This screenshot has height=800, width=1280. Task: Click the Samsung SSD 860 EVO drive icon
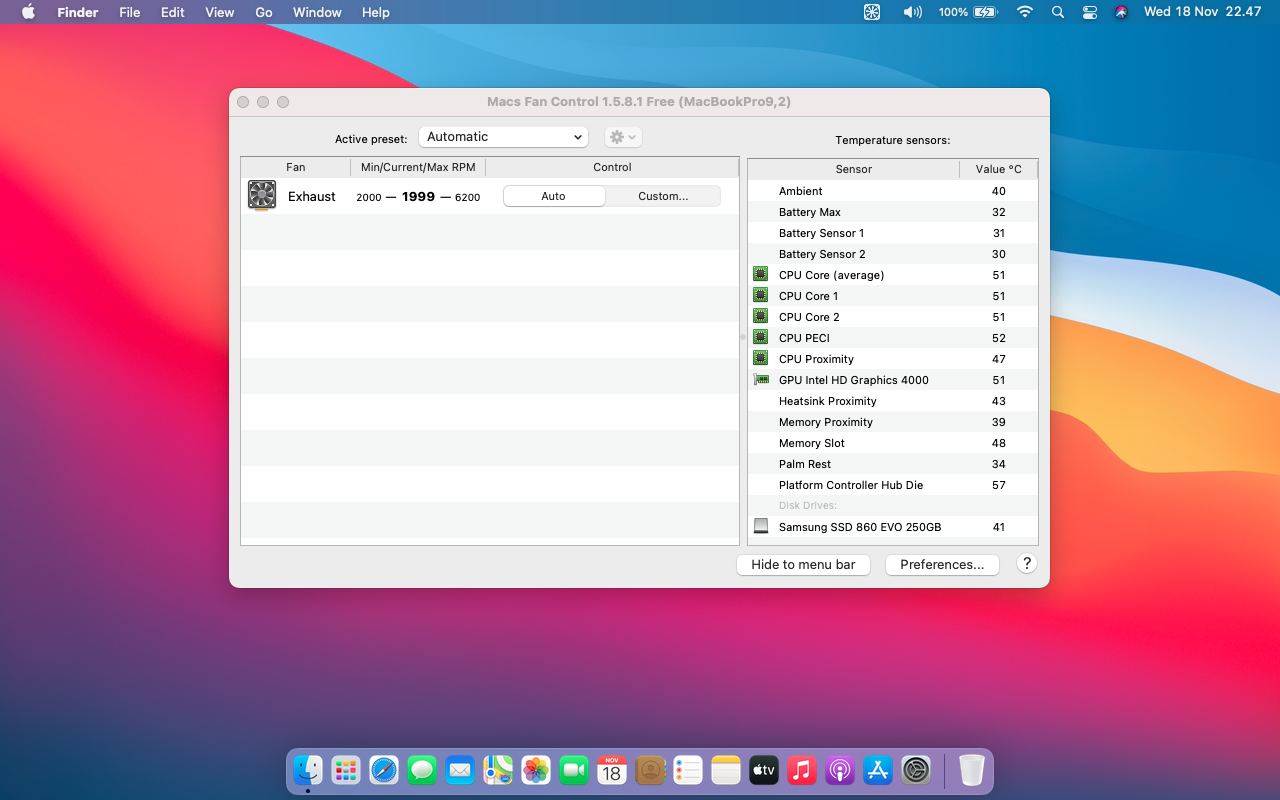click(760, 527)
